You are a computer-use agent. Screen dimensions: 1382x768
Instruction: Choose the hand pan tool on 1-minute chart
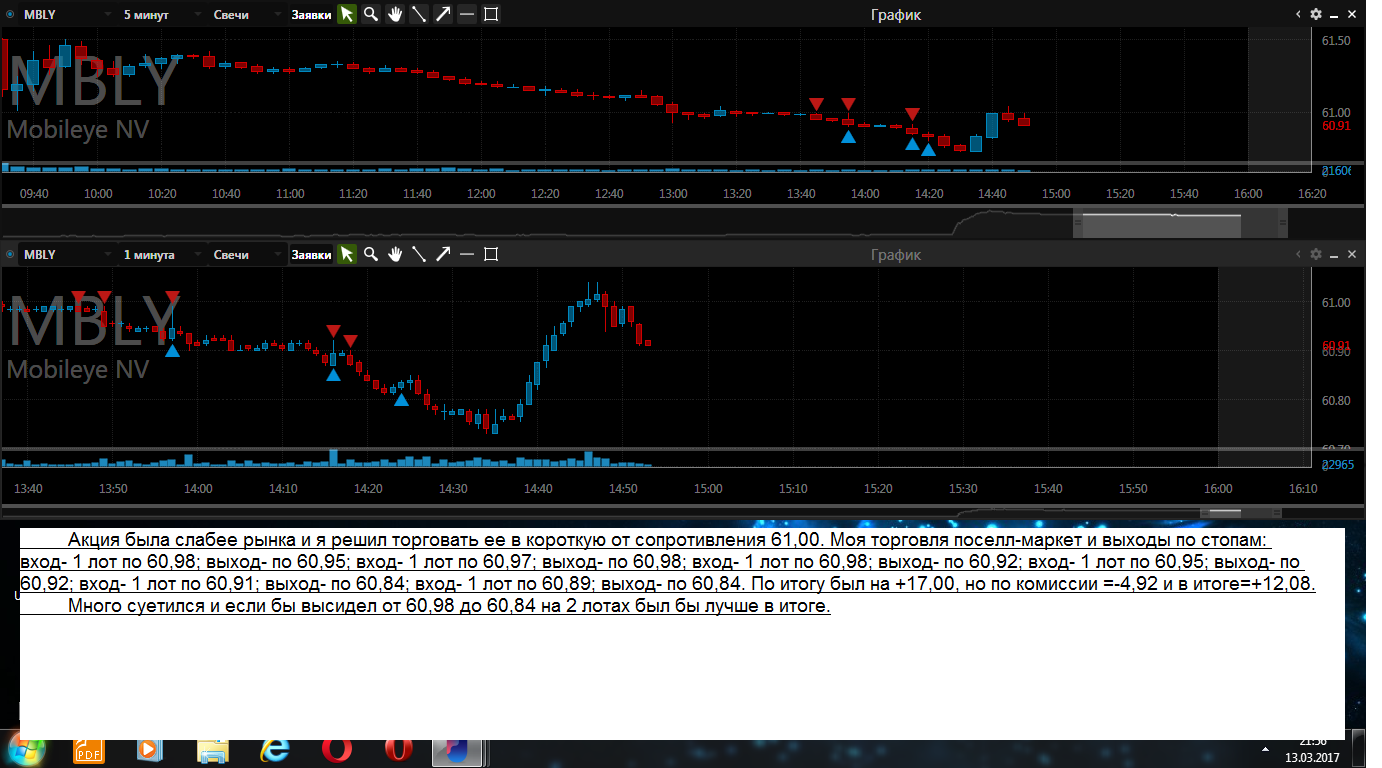tap(395, 254)
